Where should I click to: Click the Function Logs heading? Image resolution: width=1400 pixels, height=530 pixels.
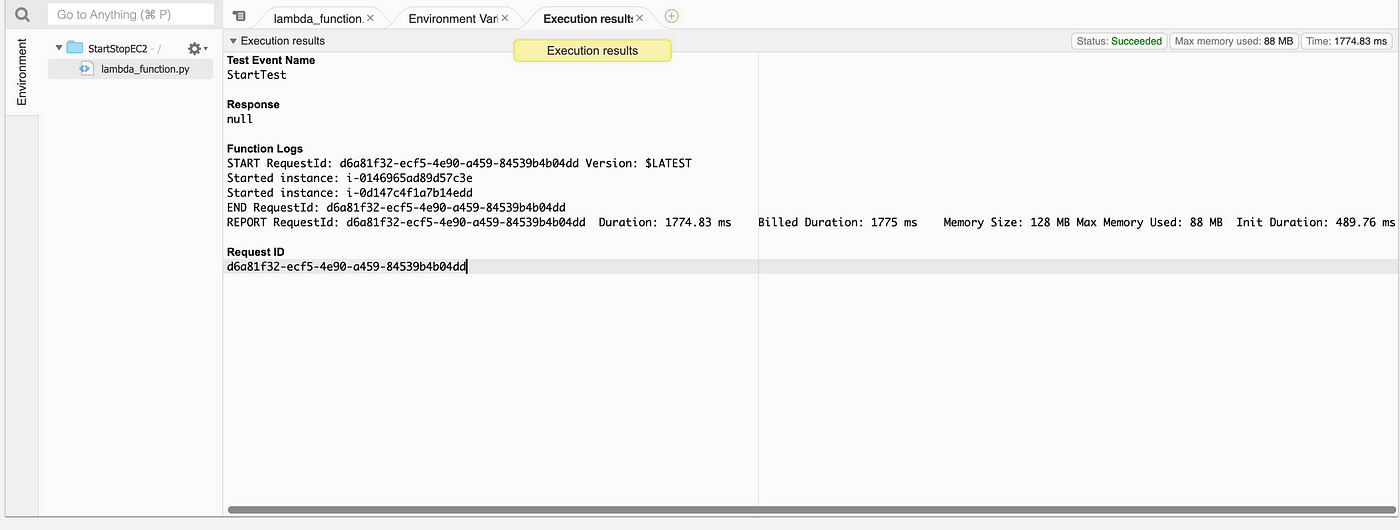[265, 148]
